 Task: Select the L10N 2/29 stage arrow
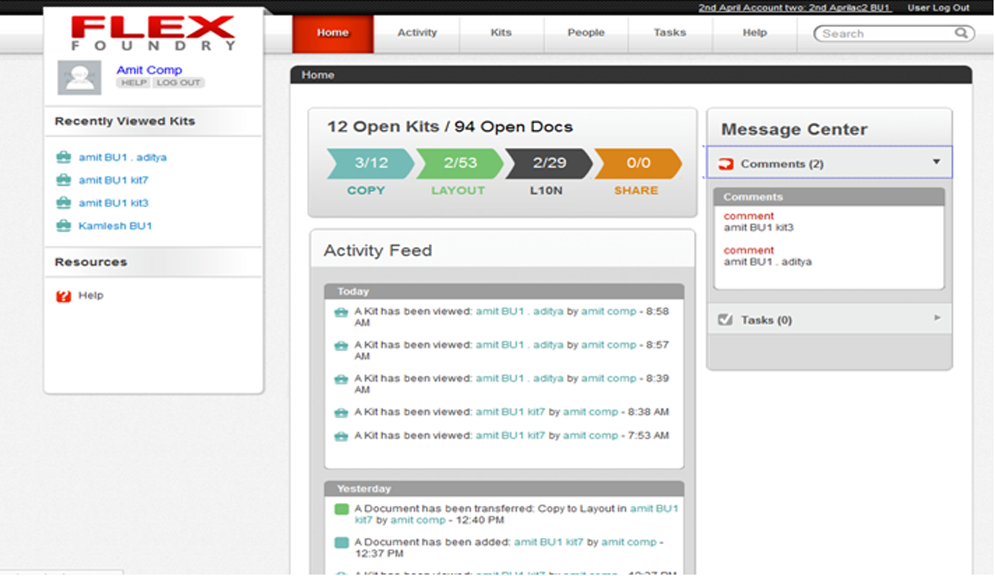(x=548, y=164)
